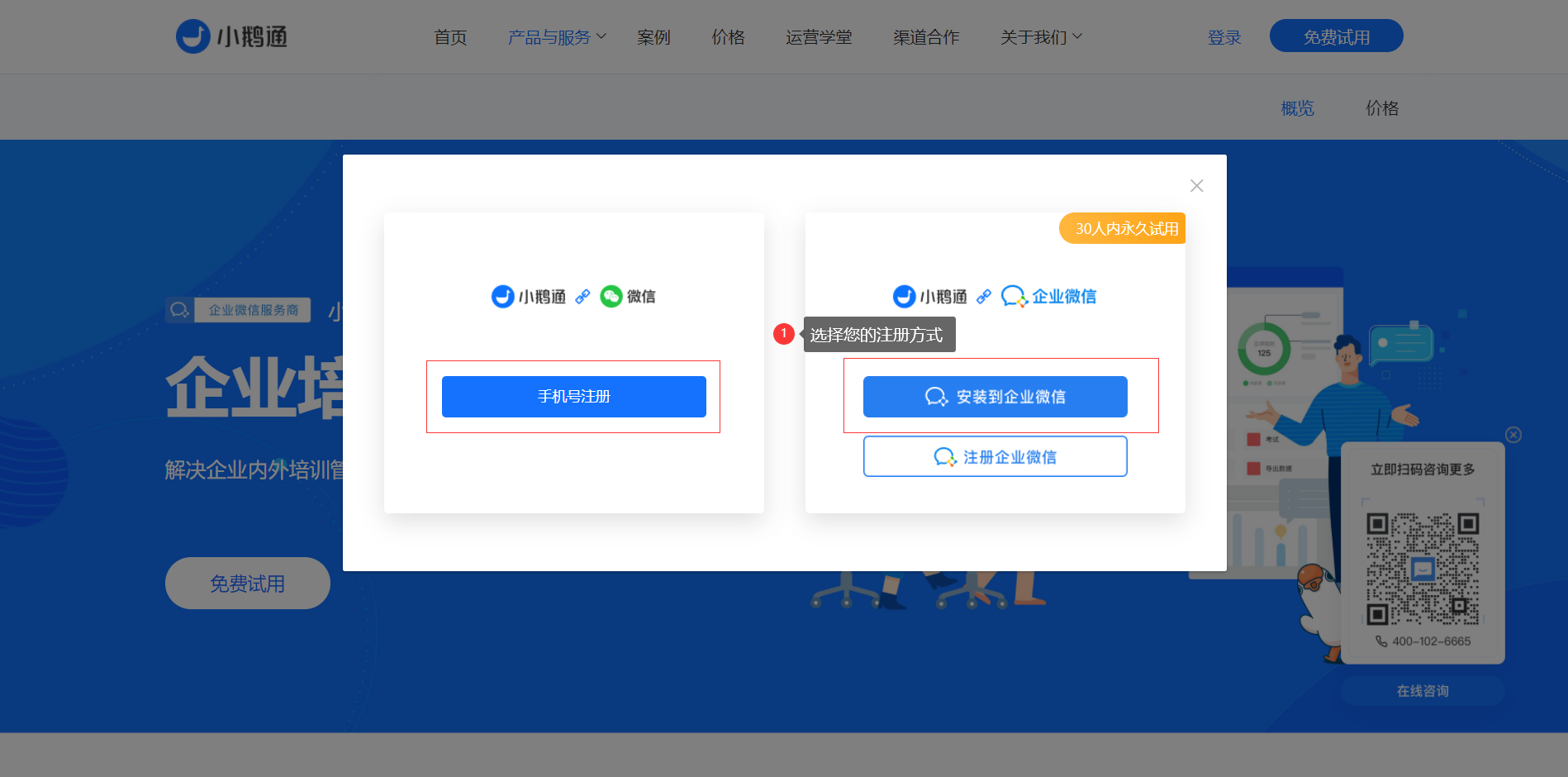1568x777 pixels.
Task: Switch to the 概览 tab
Action: (x=1297, y=108)
